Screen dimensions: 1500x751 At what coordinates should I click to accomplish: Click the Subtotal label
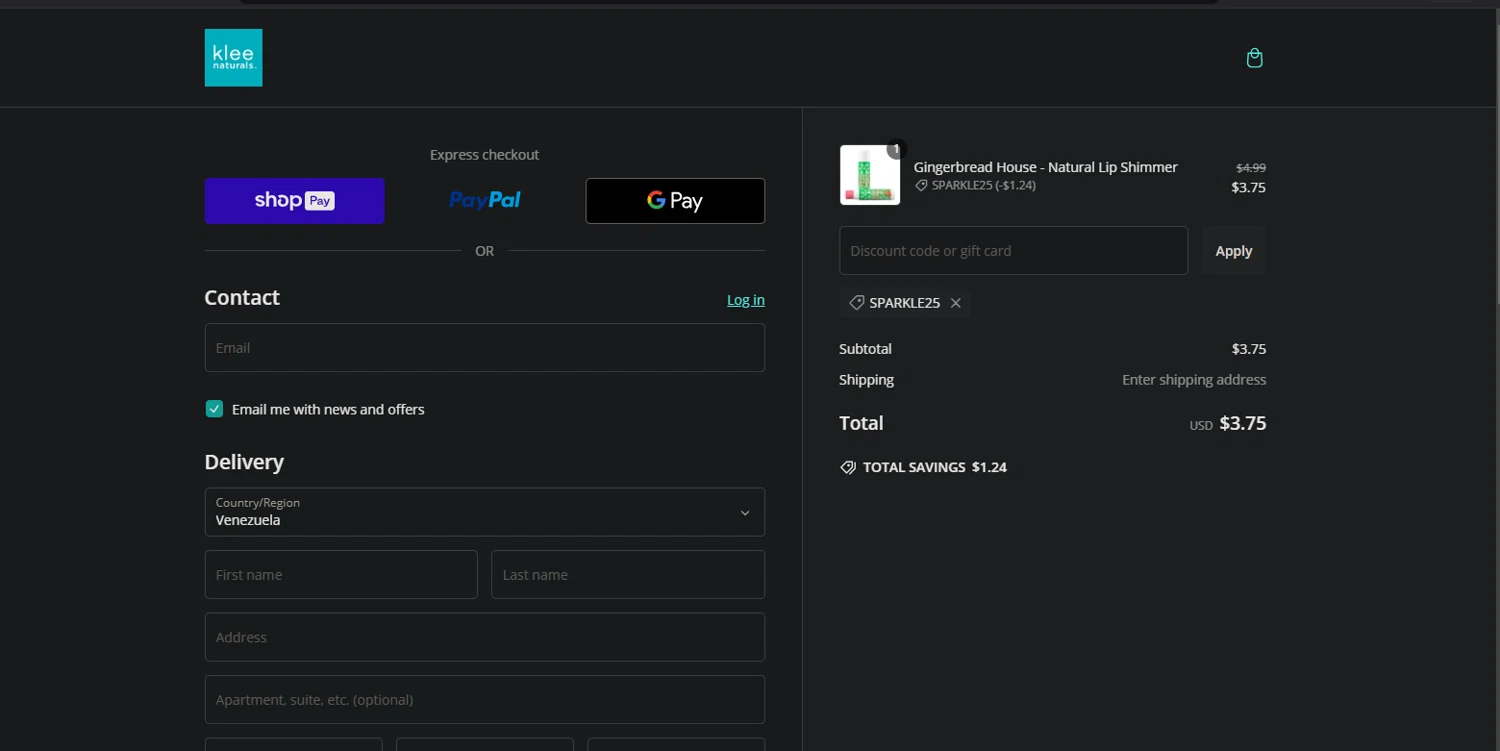pyautogui.click(x=865, y=349)
